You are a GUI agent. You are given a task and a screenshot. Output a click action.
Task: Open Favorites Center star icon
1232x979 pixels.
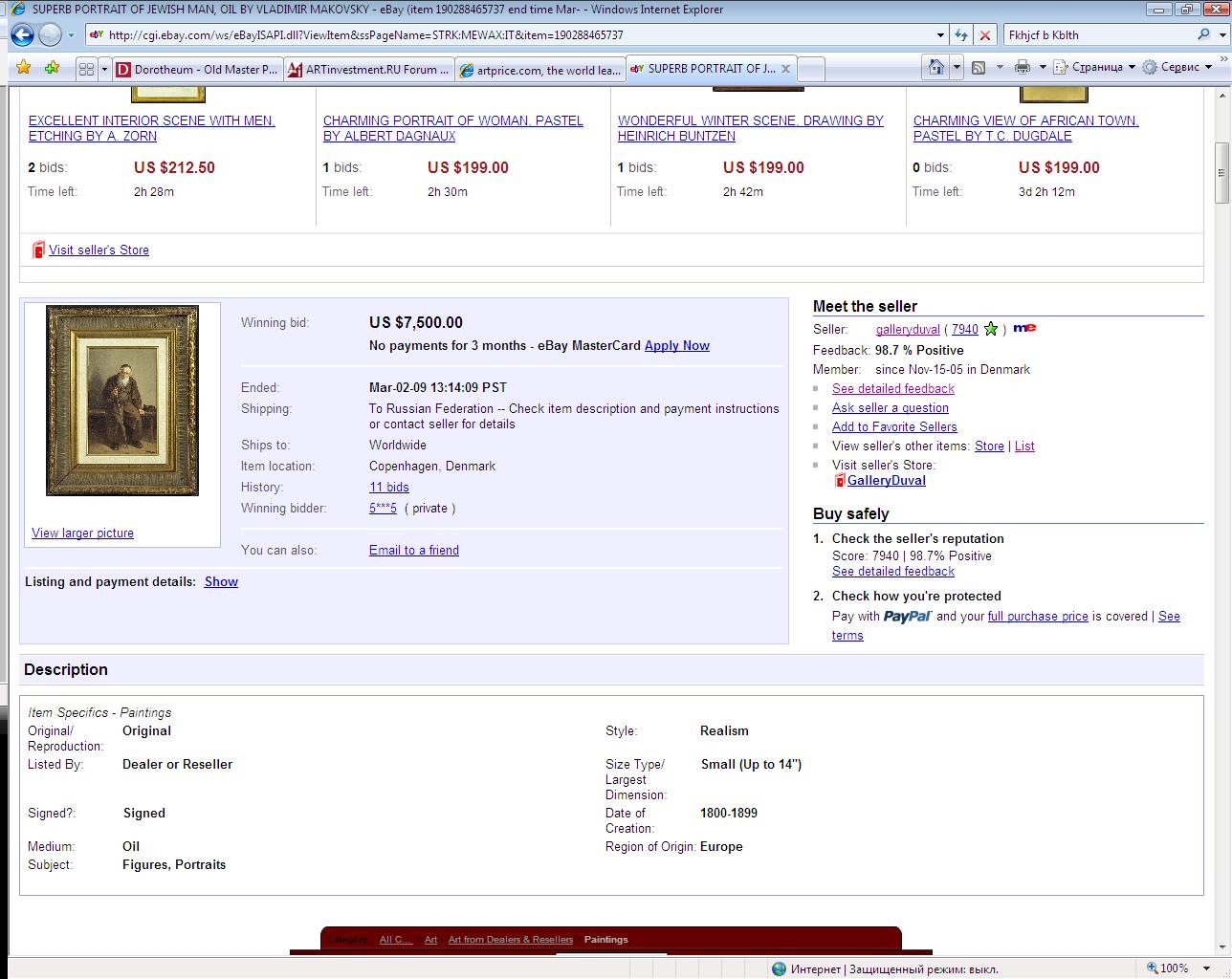point(24,68)
